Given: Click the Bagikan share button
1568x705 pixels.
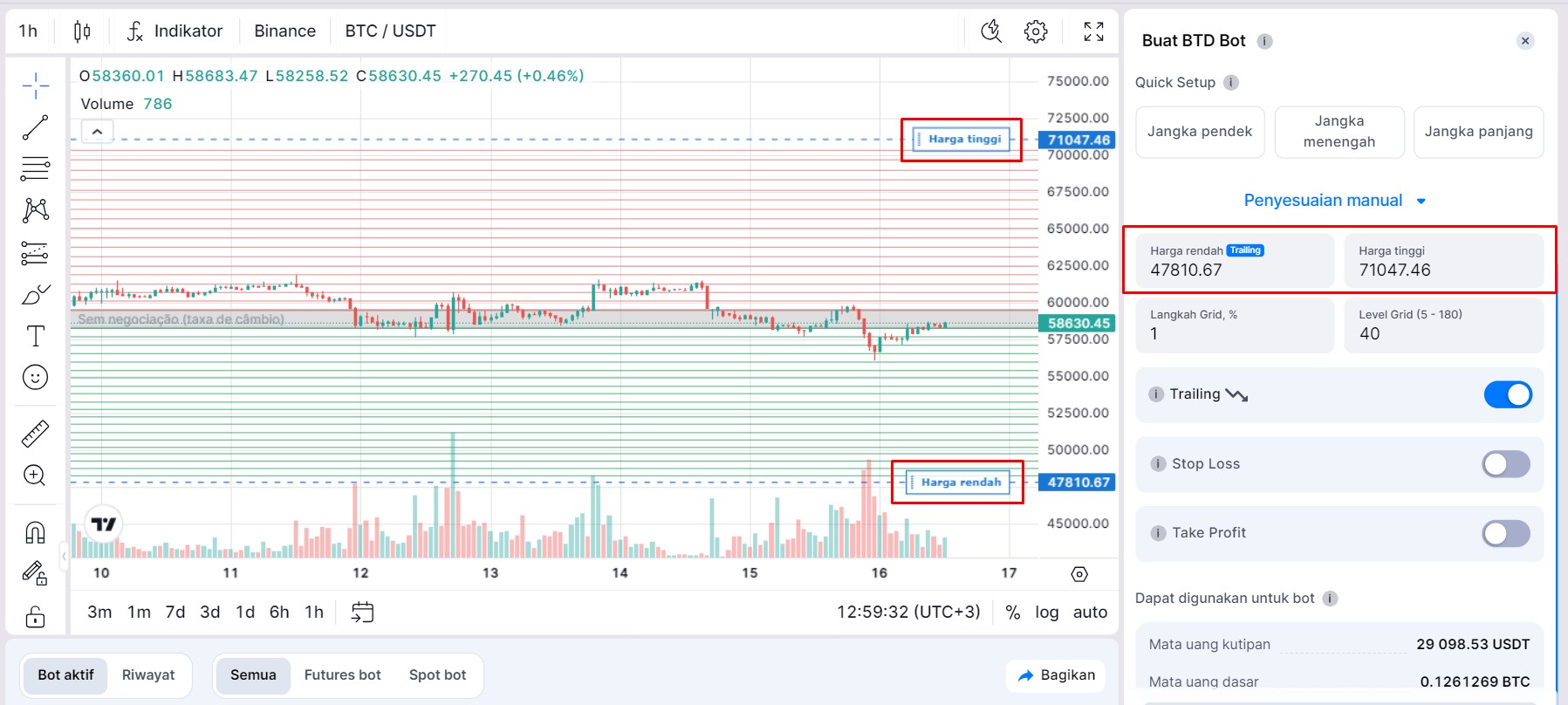Looking at the screenshot, I should click(1057, 675).
